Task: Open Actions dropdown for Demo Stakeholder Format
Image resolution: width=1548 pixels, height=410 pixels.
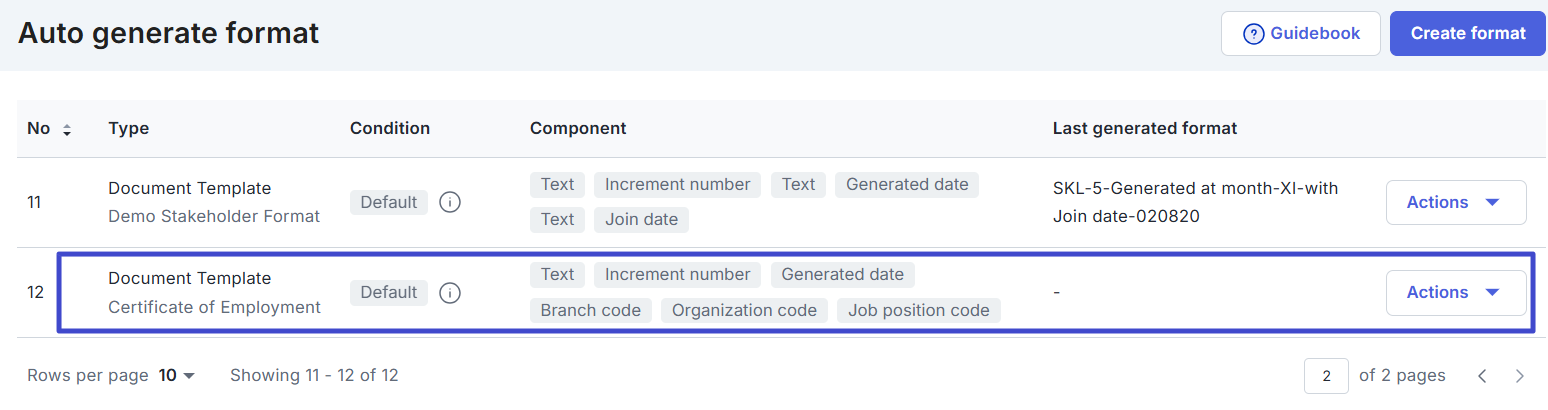Action: tap(1455, 203)
